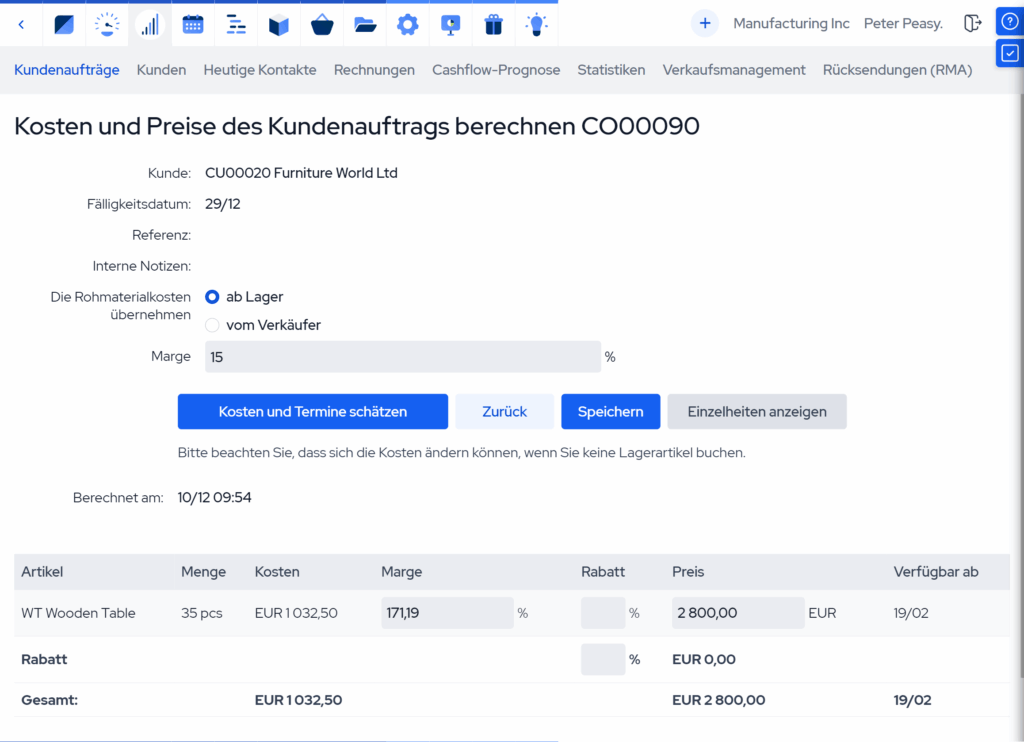Open the stock book icon
Image resolution: width=1024 pixels, height=742 pixels.
click(x=279, y=24)
